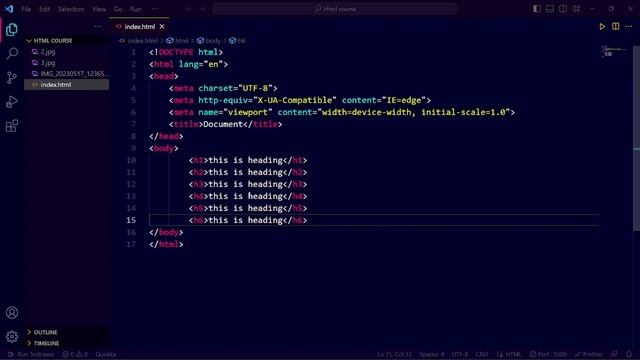Open the Source Control view
Viewport: 640px width, 360px height.
[12, 78]
